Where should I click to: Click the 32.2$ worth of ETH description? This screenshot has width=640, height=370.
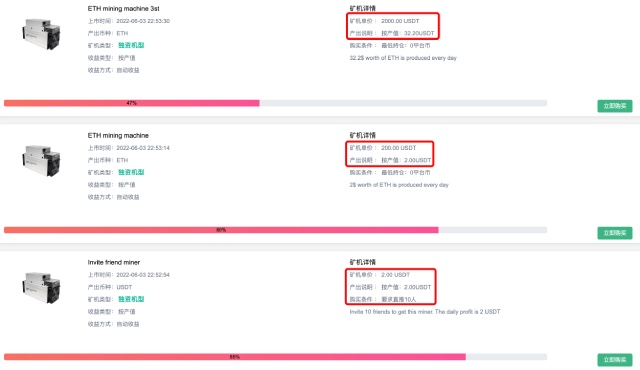click(403, 58)
